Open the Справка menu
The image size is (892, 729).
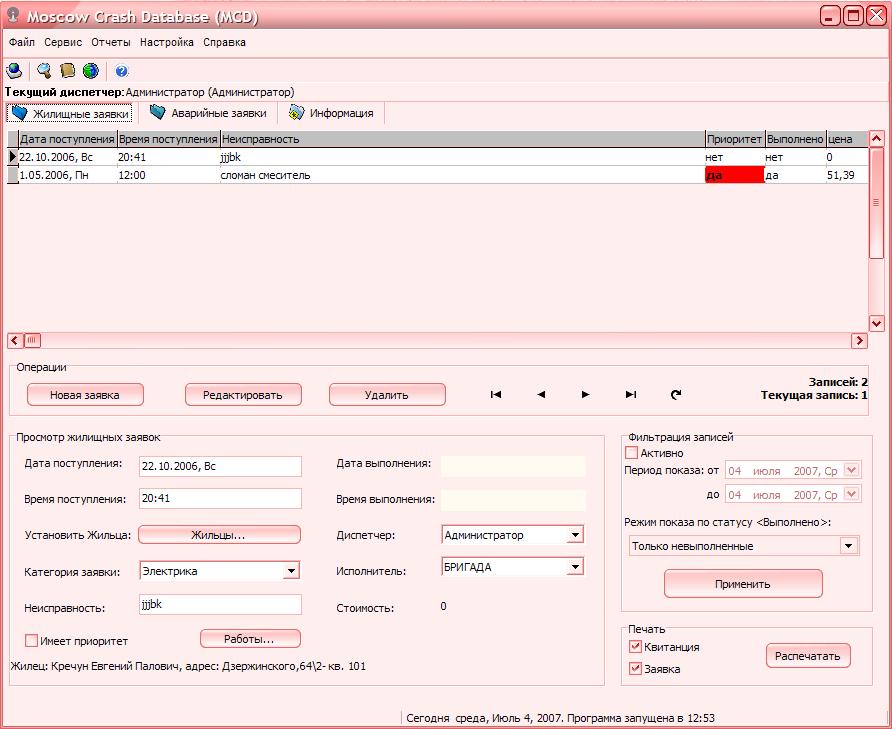click(x=225, y=42)
